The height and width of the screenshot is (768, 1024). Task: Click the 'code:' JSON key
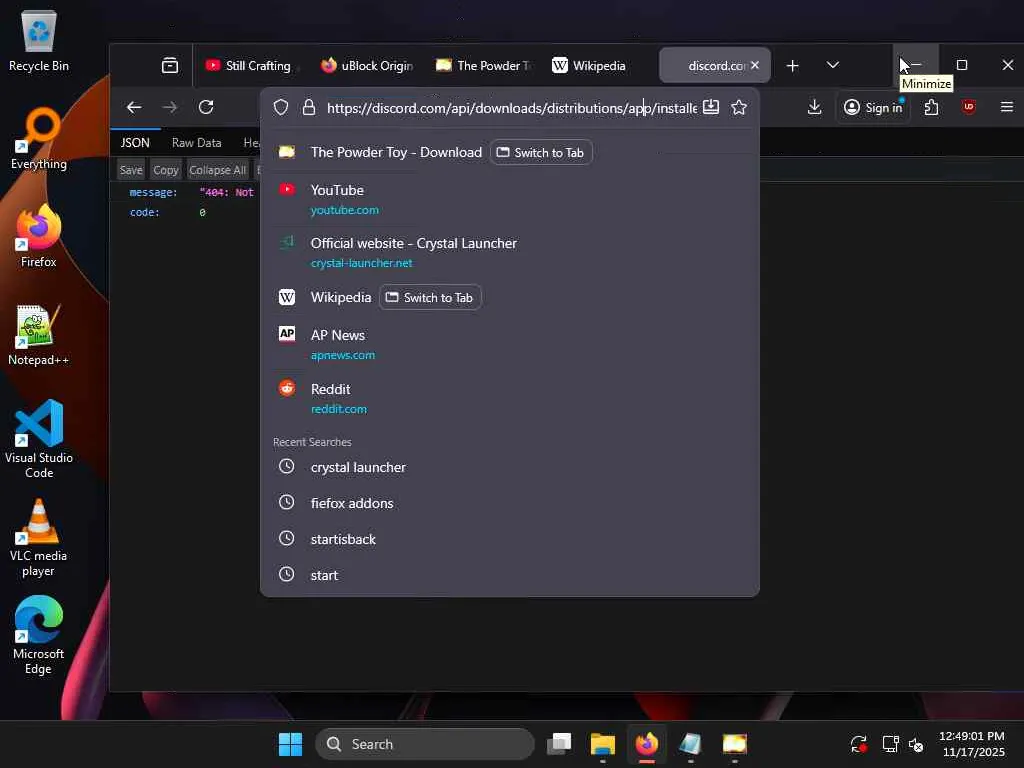tap(144, 212)
